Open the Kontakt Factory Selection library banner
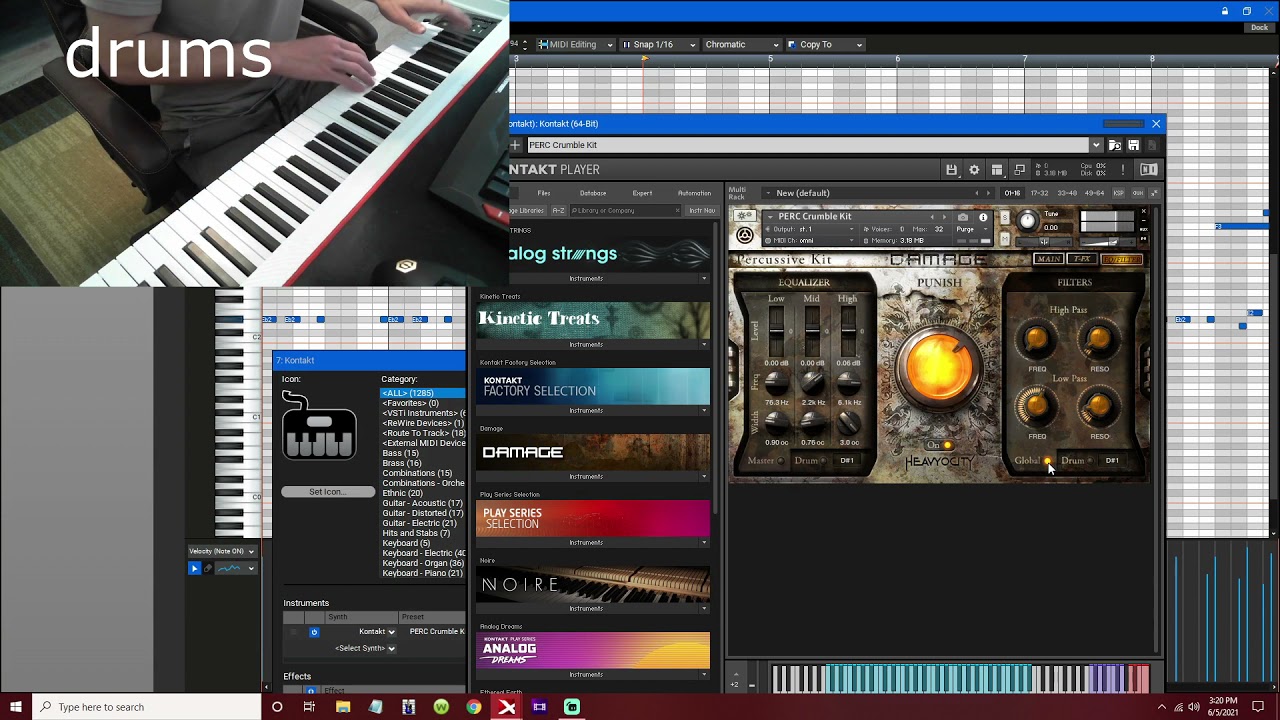This screenshot has width=1280, height=720. 593,386
